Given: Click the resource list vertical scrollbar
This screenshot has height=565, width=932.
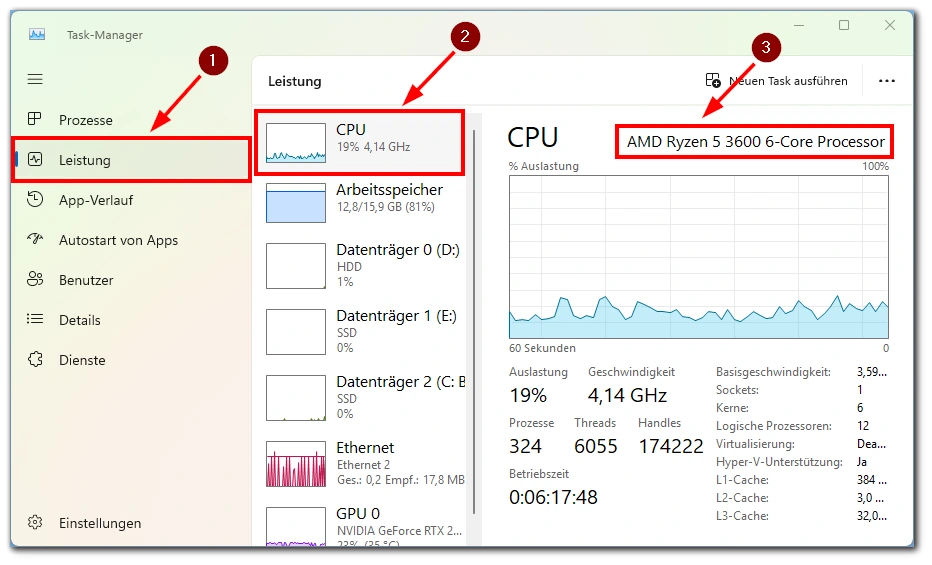Looking at the screenshot, I should click(474, 321).
